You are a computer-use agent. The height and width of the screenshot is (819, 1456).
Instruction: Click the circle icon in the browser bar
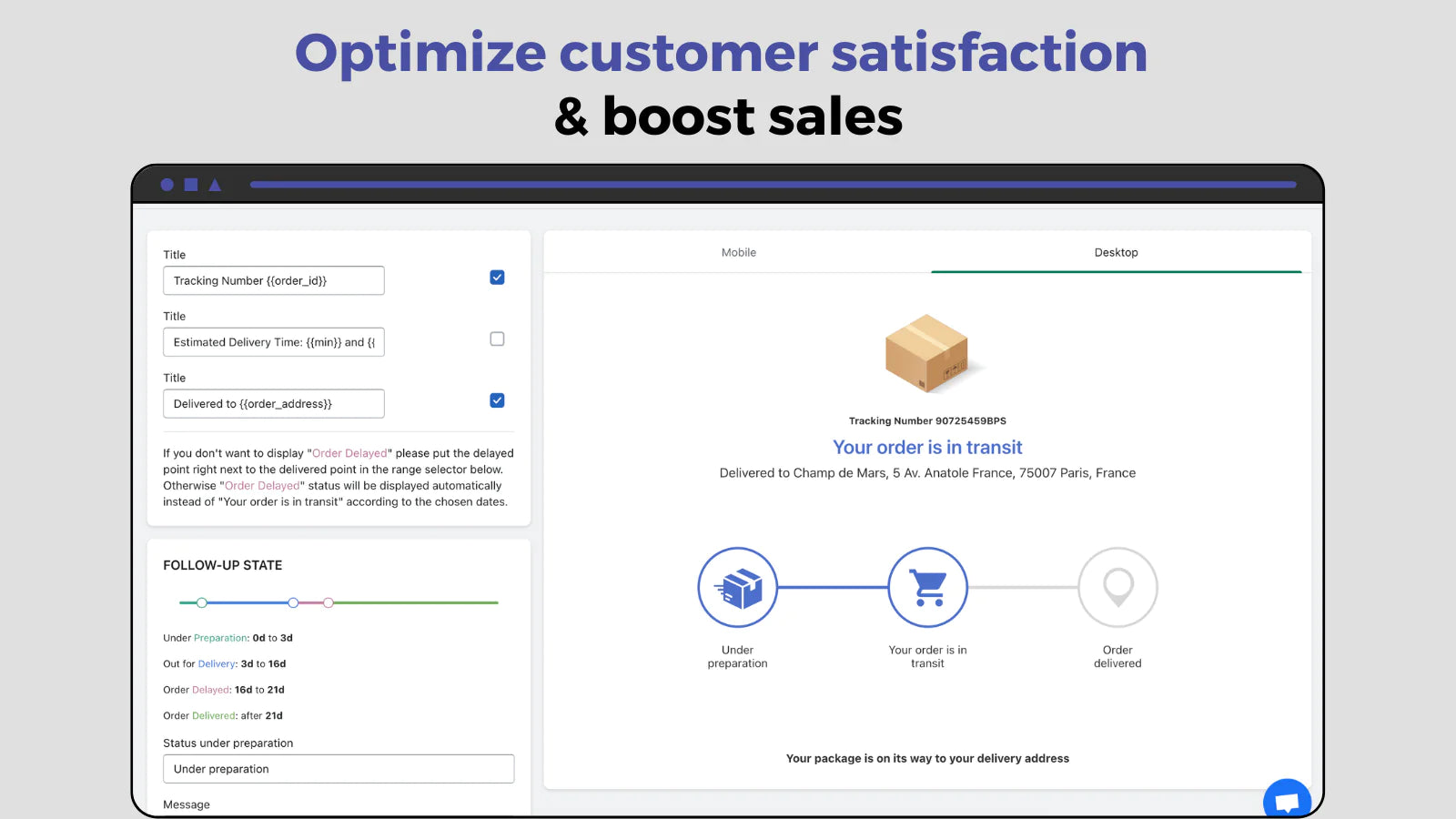click(167, 184)
